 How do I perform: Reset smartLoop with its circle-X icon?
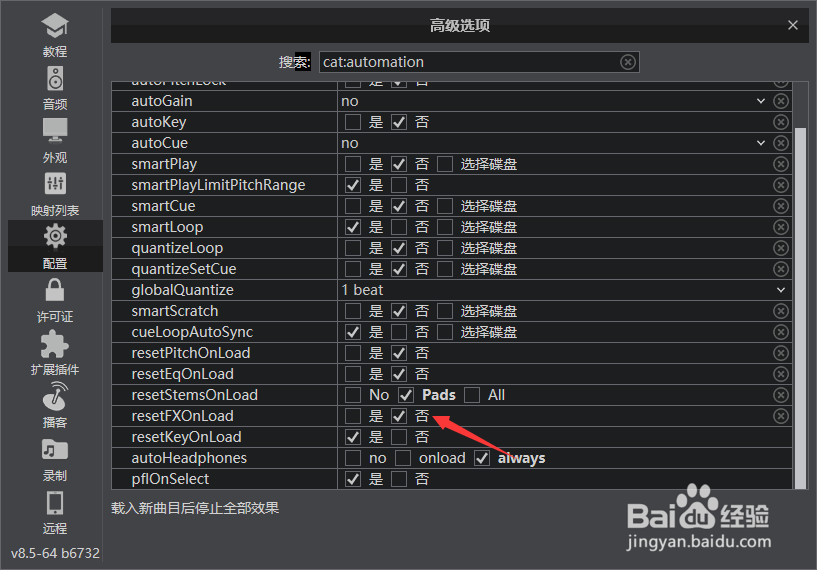pyautogui.click(x=781, y=227)
